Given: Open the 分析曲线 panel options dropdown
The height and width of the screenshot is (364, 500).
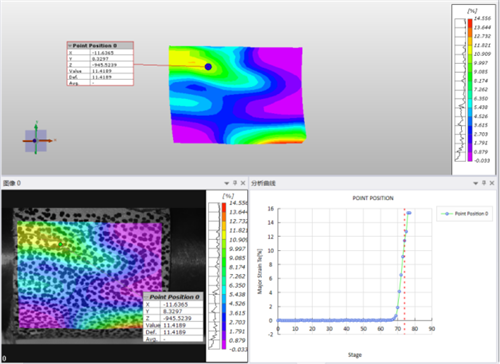Looking at the screenshot, I should pyautogui.click(x=476, y=183).
